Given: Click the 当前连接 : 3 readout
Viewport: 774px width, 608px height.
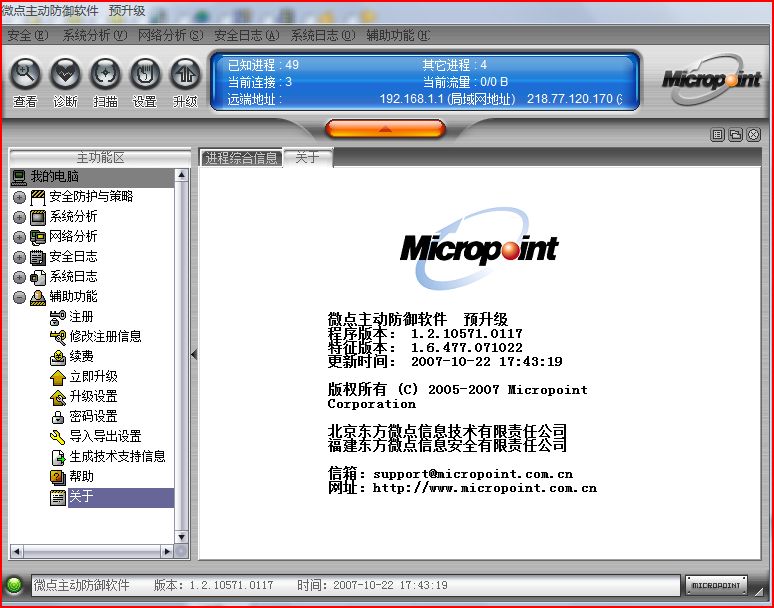Looking at the screenshot, I should pyautogui.click(x=260, y=82).
